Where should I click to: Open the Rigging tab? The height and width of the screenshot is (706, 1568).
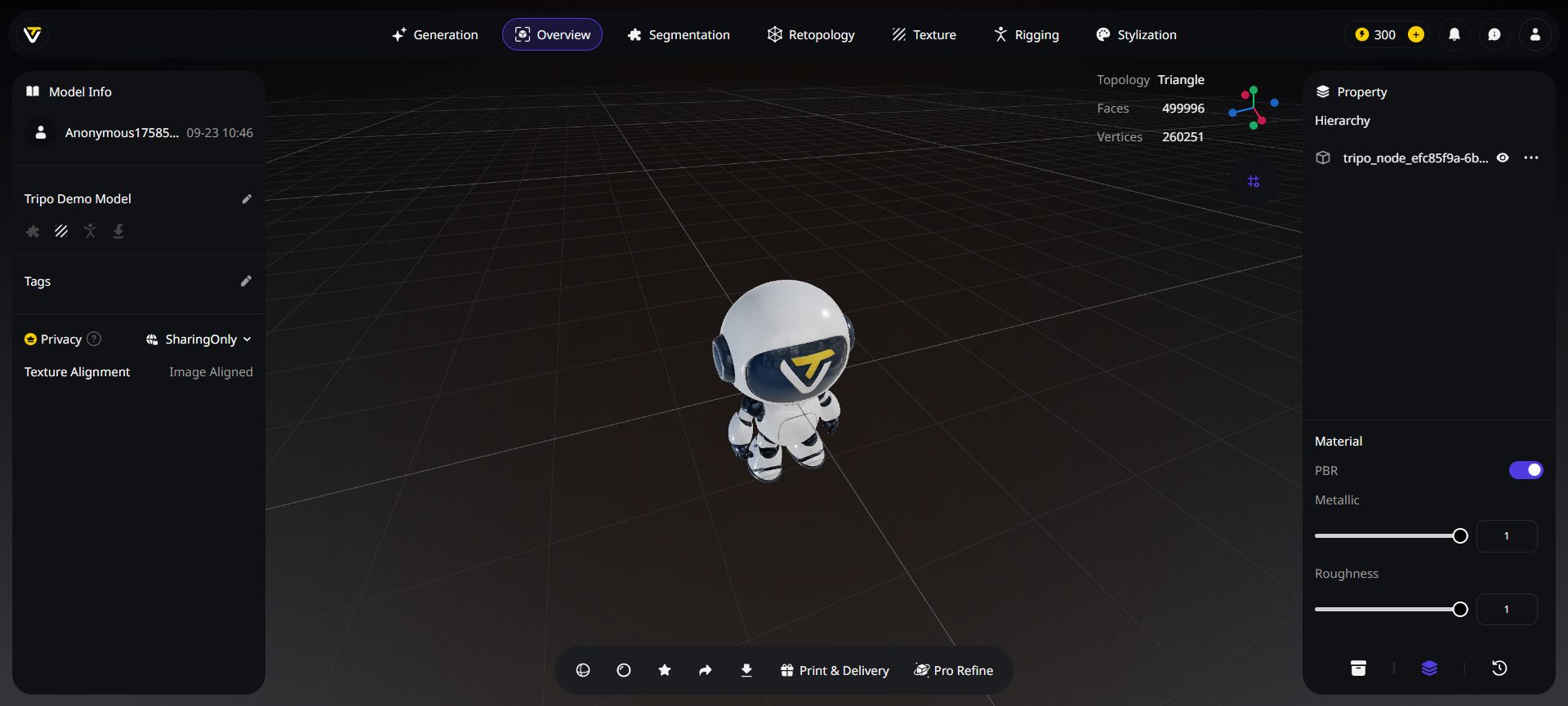tap(1027, 34)
